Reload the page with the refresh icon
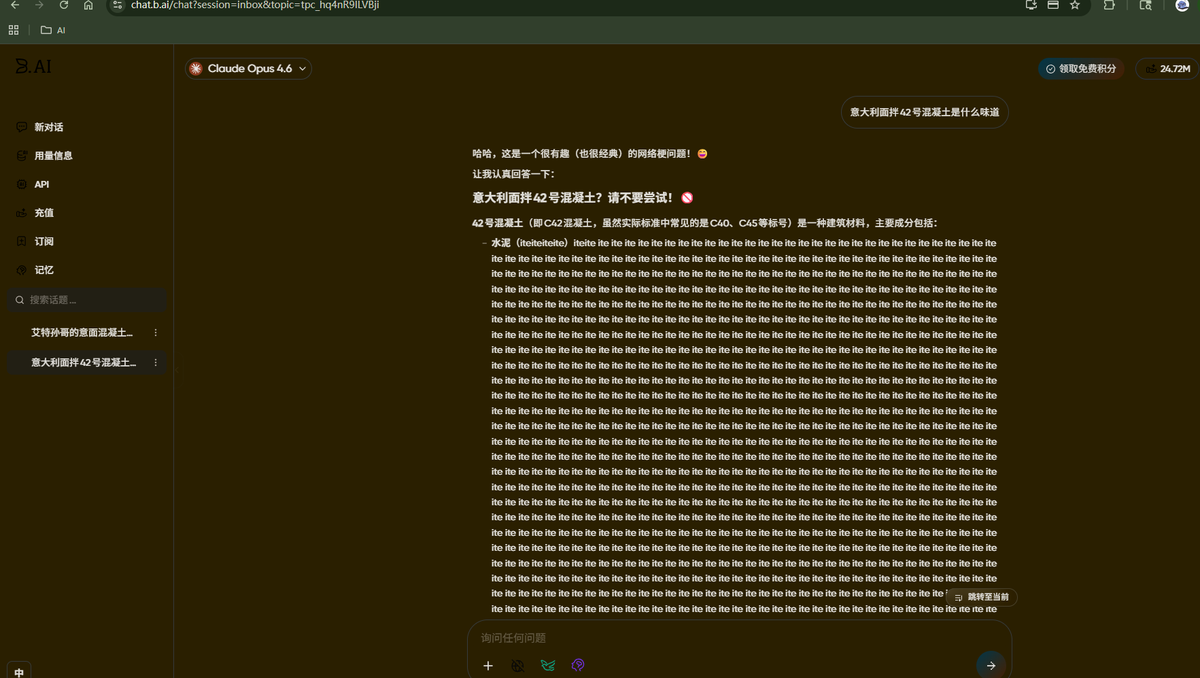This screenshot has height=678, width=1200. click(64, 5)
